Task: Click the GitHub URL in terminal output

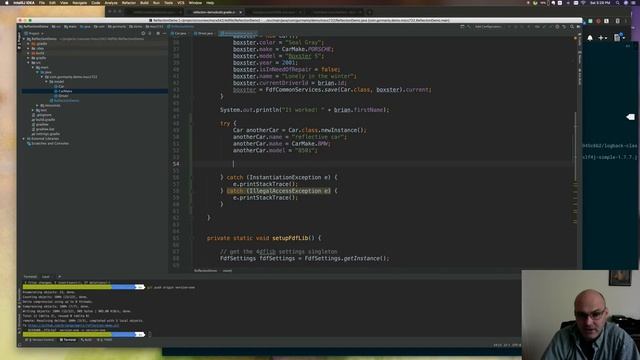Action: (x=73, y=326)
